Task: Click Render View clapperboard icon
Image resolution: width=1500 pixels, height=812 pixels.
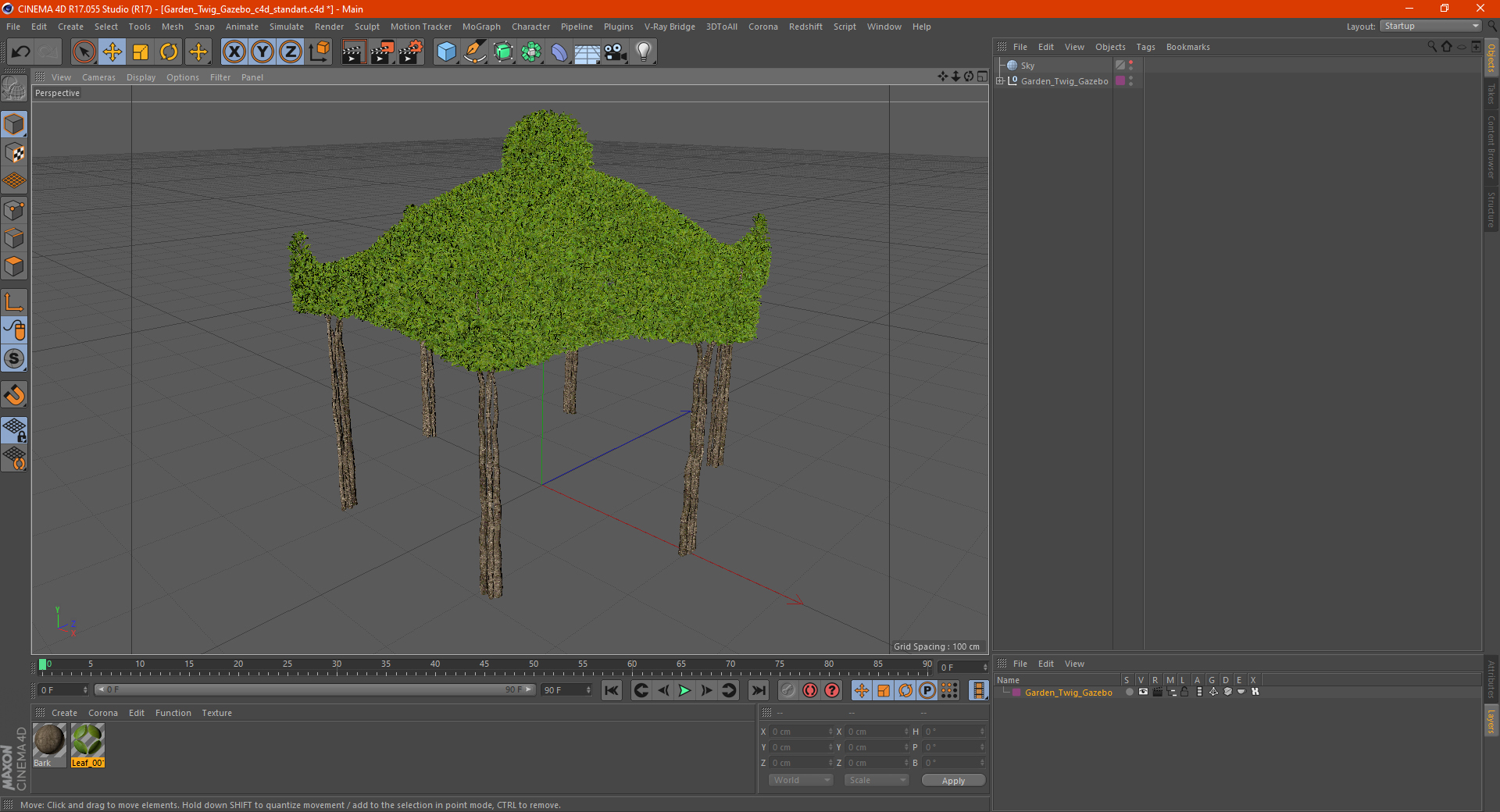Action: point(353,52)
